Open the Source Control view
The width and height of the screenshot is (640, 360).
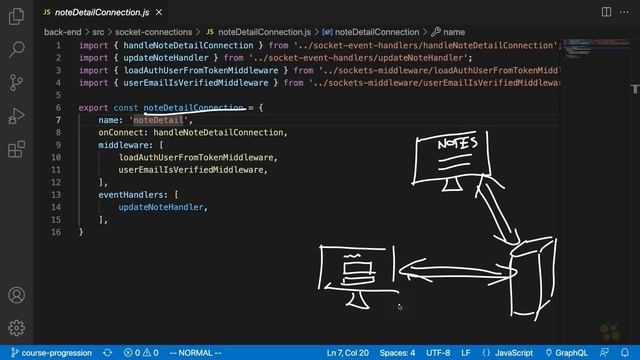coord(16,82)
